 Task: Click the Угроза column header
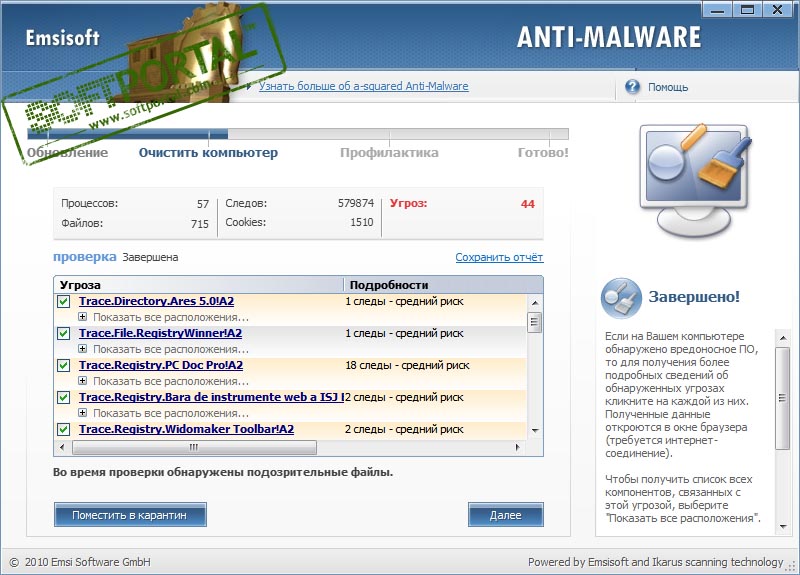(x=199, y=285)
